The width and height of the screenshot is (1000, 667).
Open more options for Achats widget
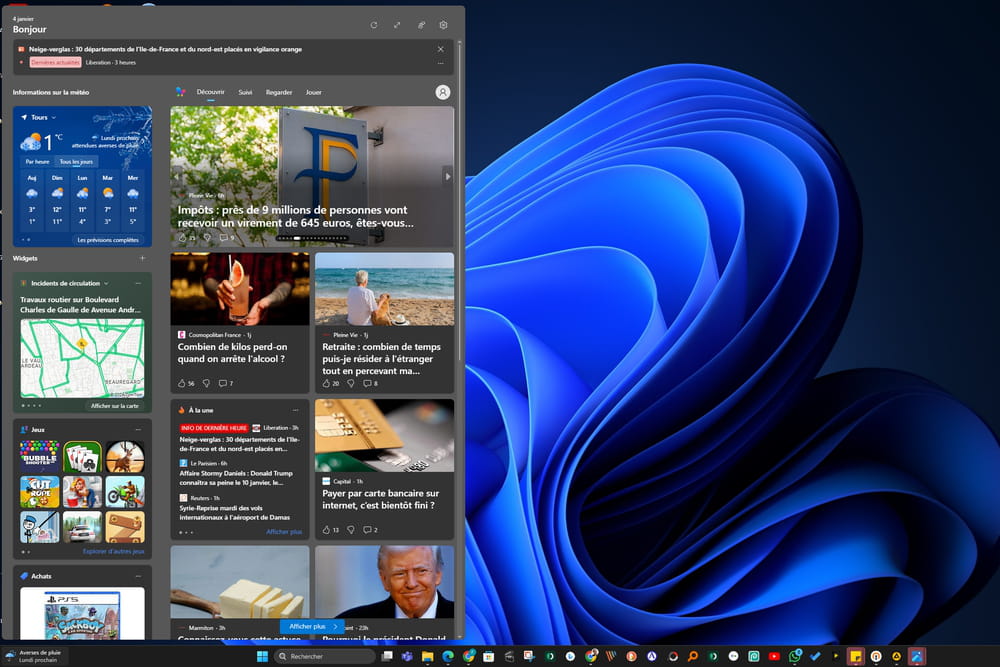(x=138, y=576)
